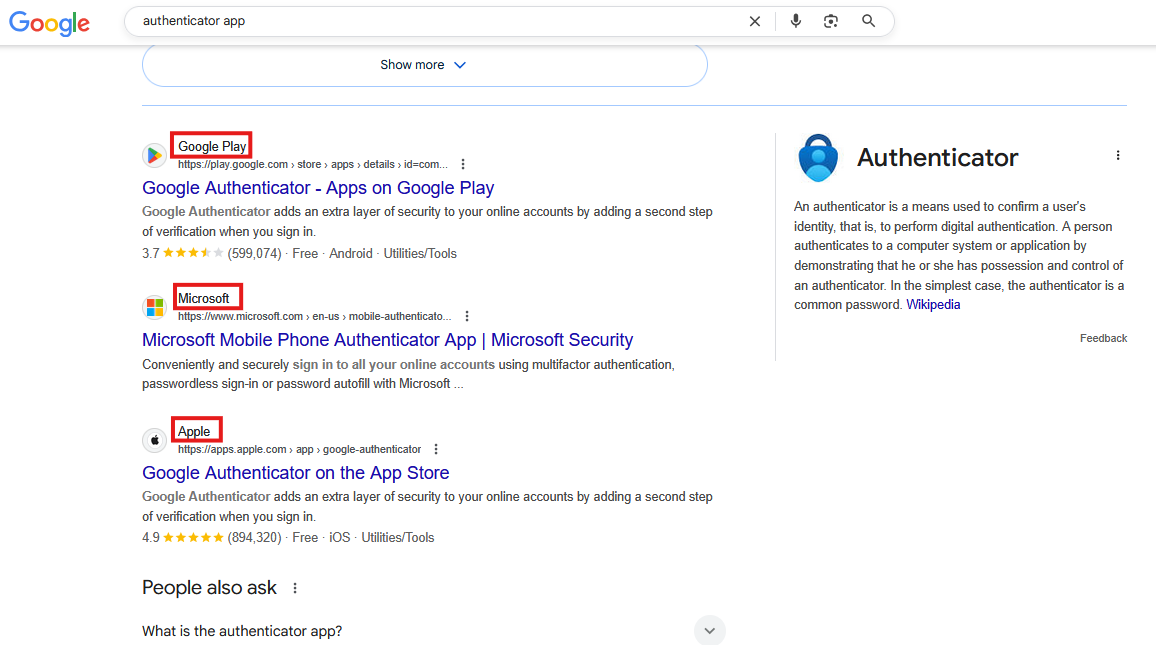Clear the search box with X icon
This screenshot has height=645, width=1156.
pyautogui.click(x=754, y=21)
